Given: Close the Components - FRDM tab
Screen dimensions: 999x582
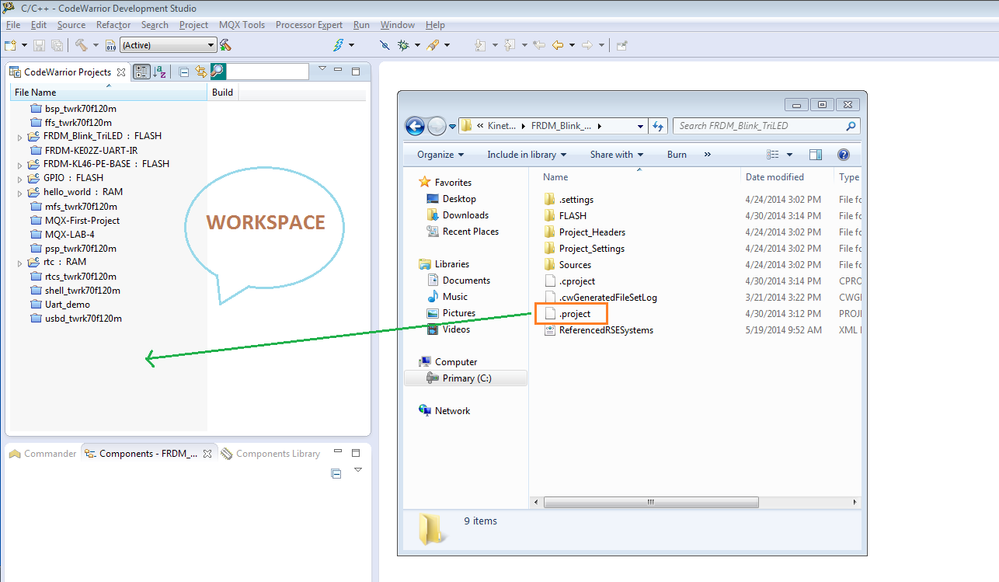Looking at the screenshot, I should (207, 454).
